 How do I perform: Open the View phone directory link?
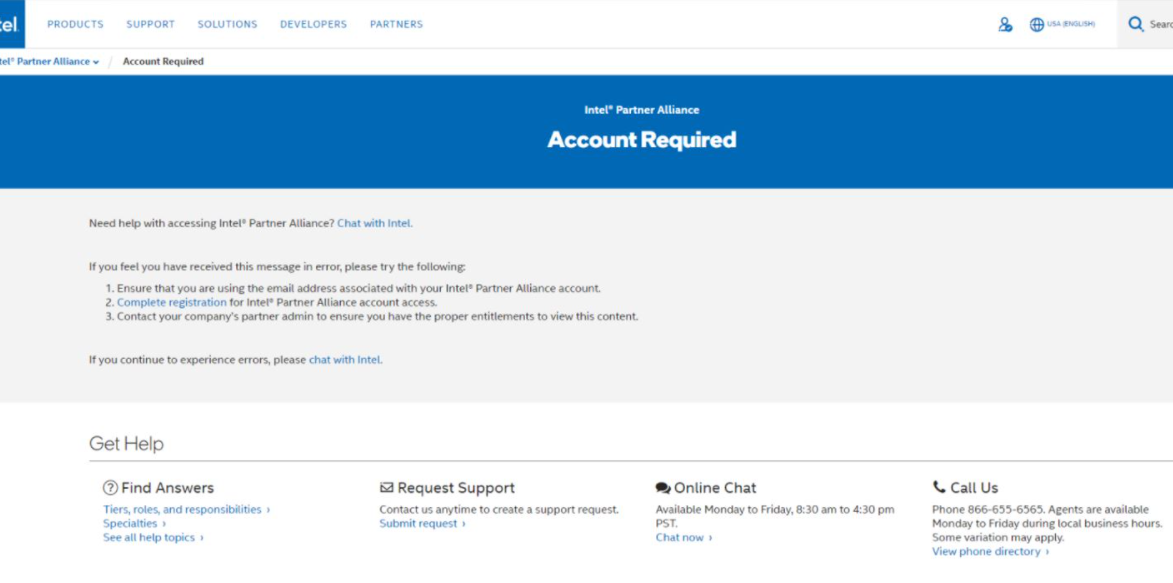989,552
